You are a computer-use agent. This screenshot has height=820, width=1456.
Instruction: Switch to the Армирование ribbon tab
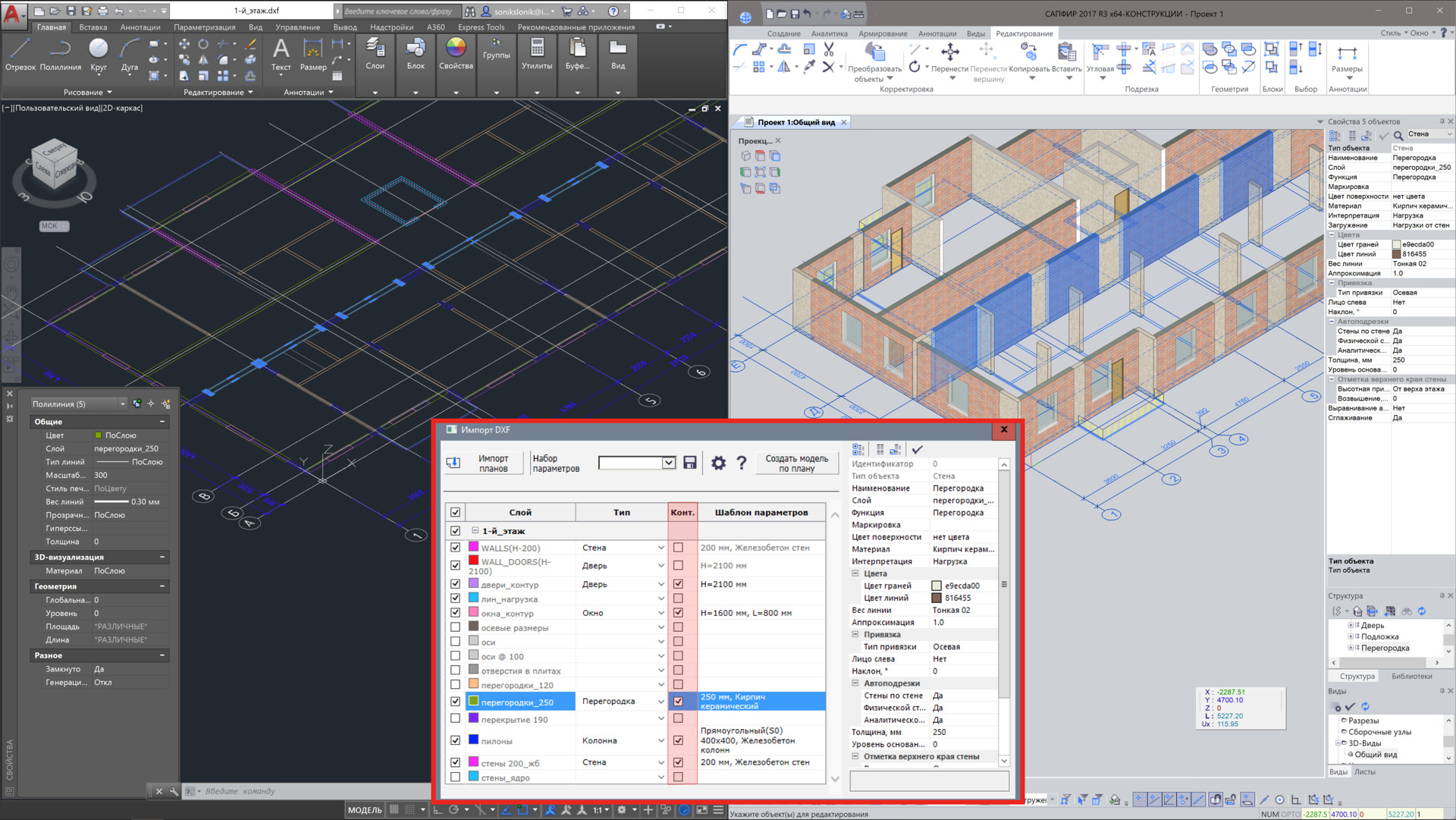882,33
